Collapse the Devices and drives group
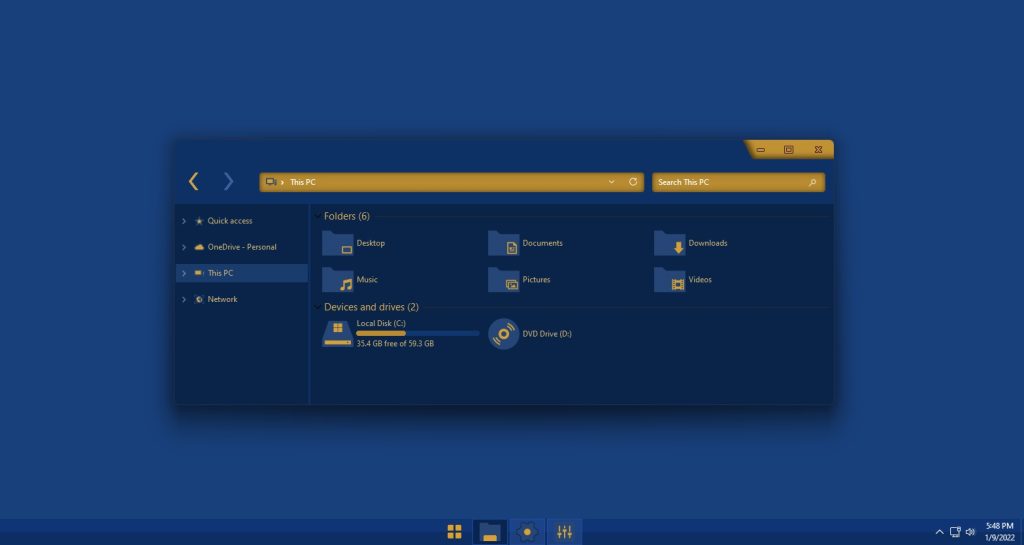 click(317, 307)
